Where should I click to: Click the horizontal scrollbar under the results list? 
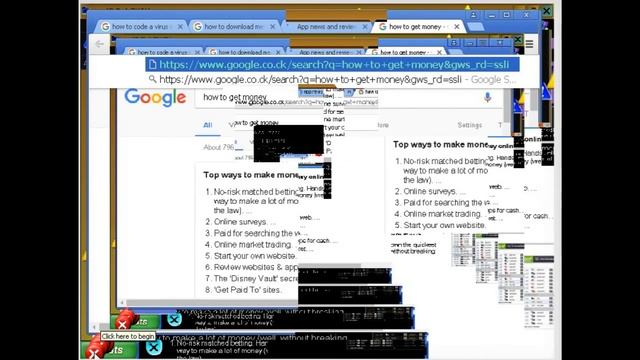[x=211, y=302]
